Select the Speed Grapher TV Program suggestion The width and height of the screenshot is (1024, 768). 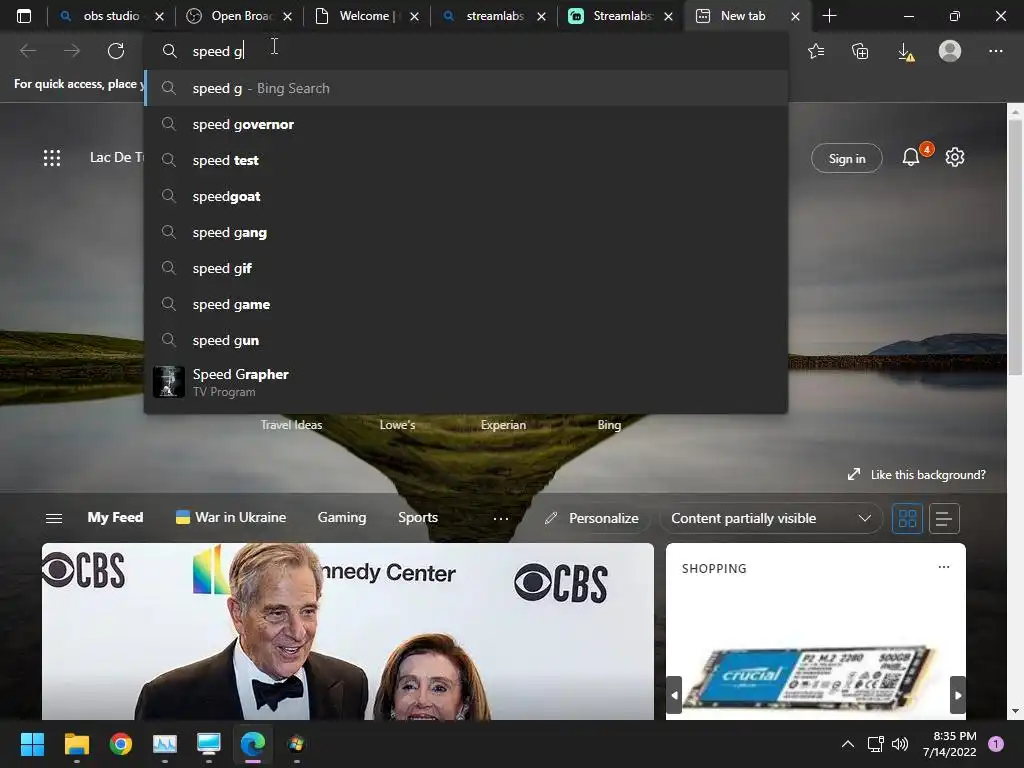click(x=466, y=382)
